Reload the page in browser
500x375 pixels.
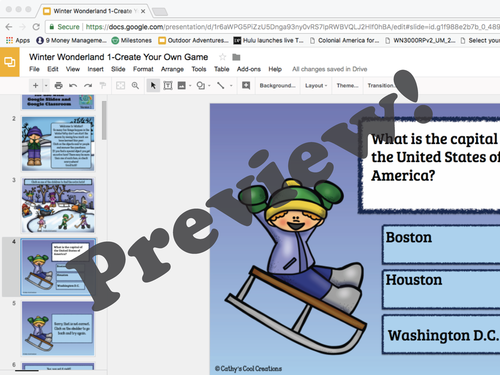(x=36, y=27)
